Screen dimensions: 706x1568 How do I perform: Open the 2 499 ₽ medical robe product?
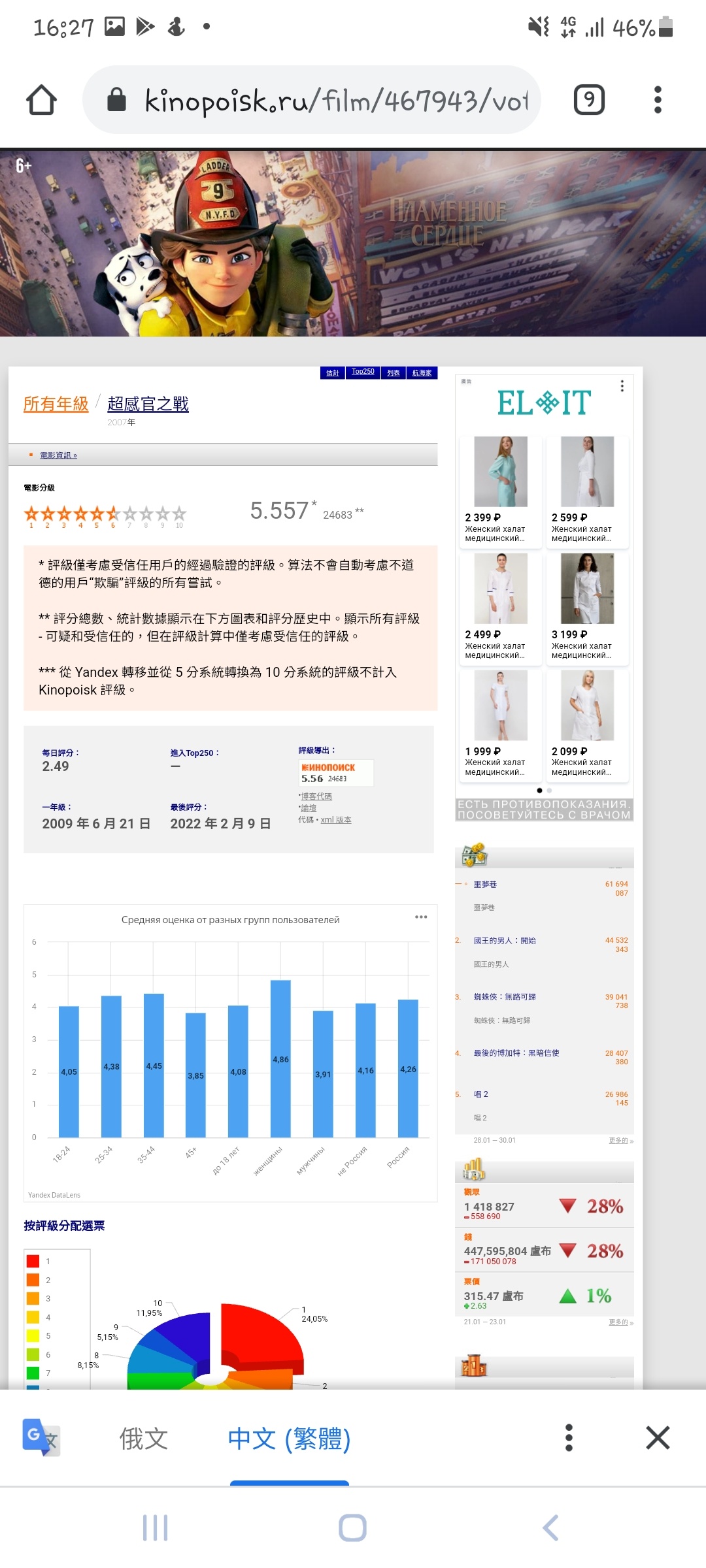pos(501,610)
